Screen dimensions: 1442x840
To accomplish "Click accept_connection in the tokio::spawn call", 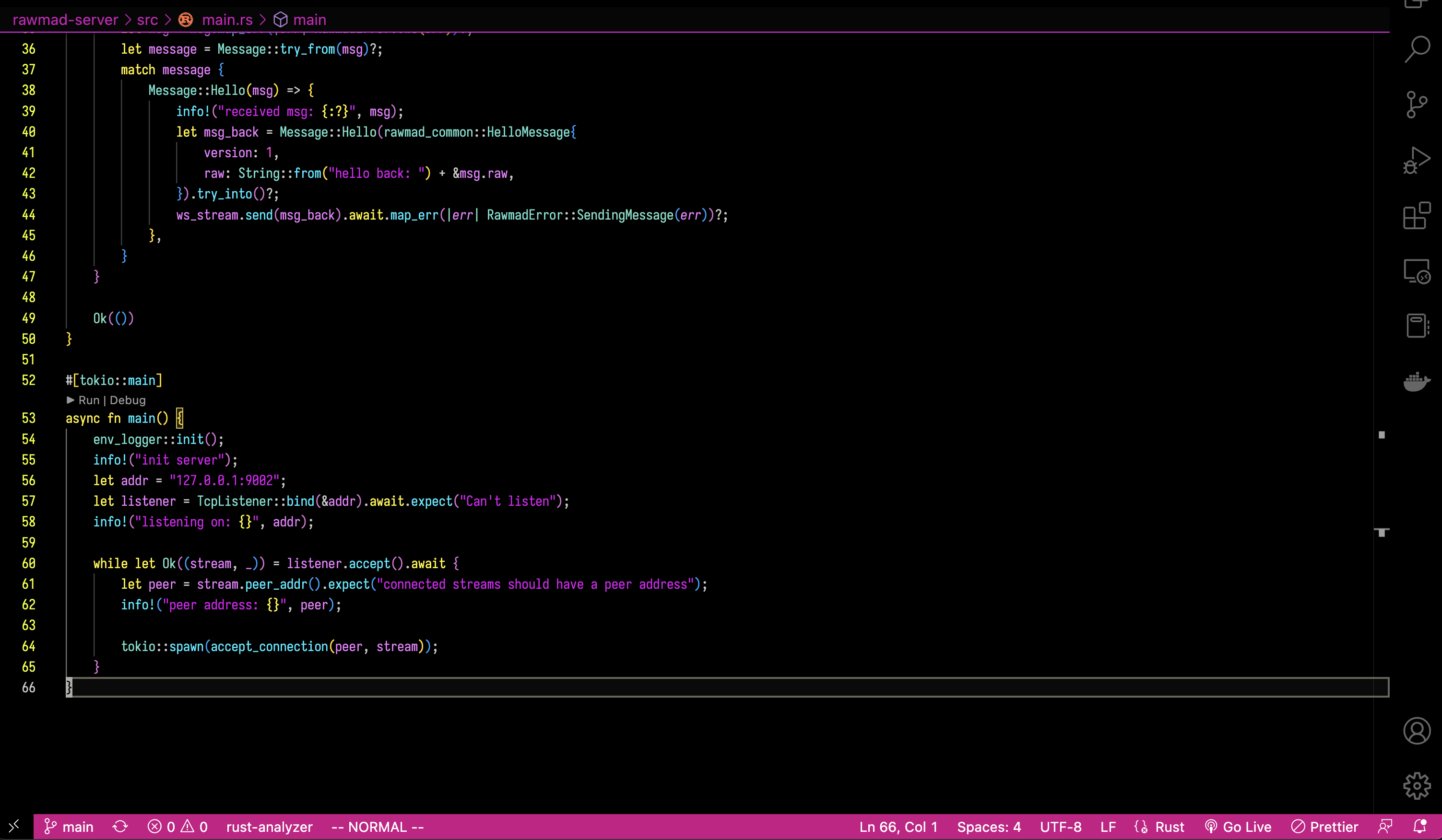I will point(269,647).
